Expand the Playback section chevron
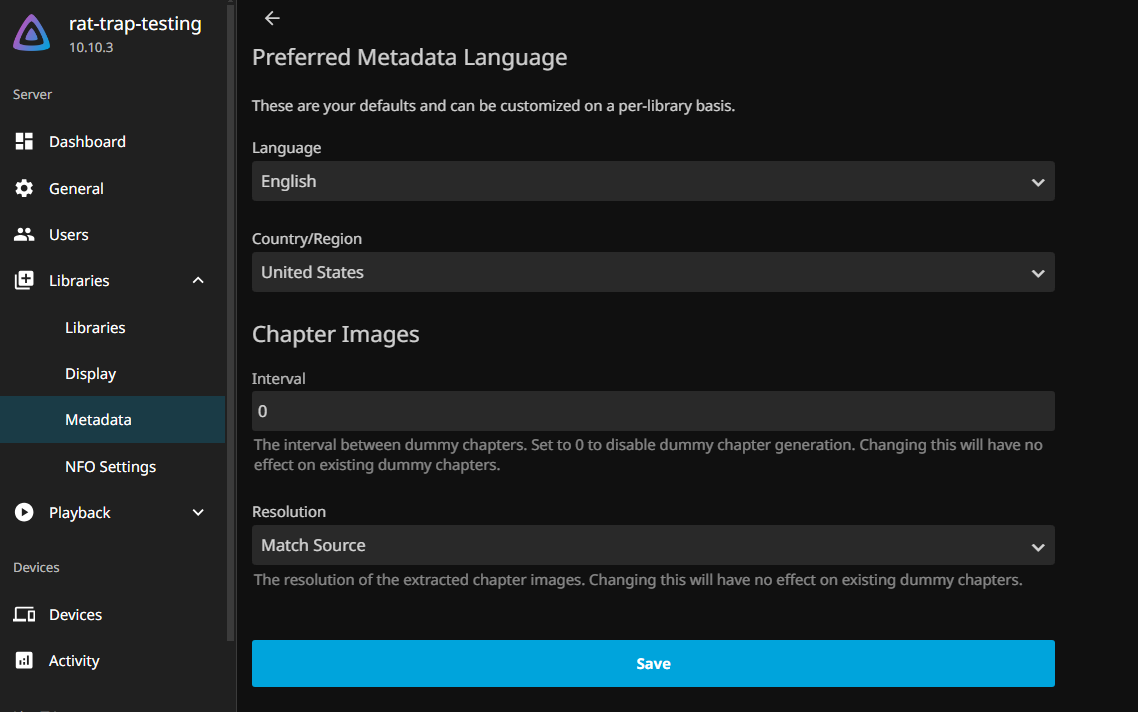The width and height of the screenshot is (1138, 712). (x=198, y=513)
